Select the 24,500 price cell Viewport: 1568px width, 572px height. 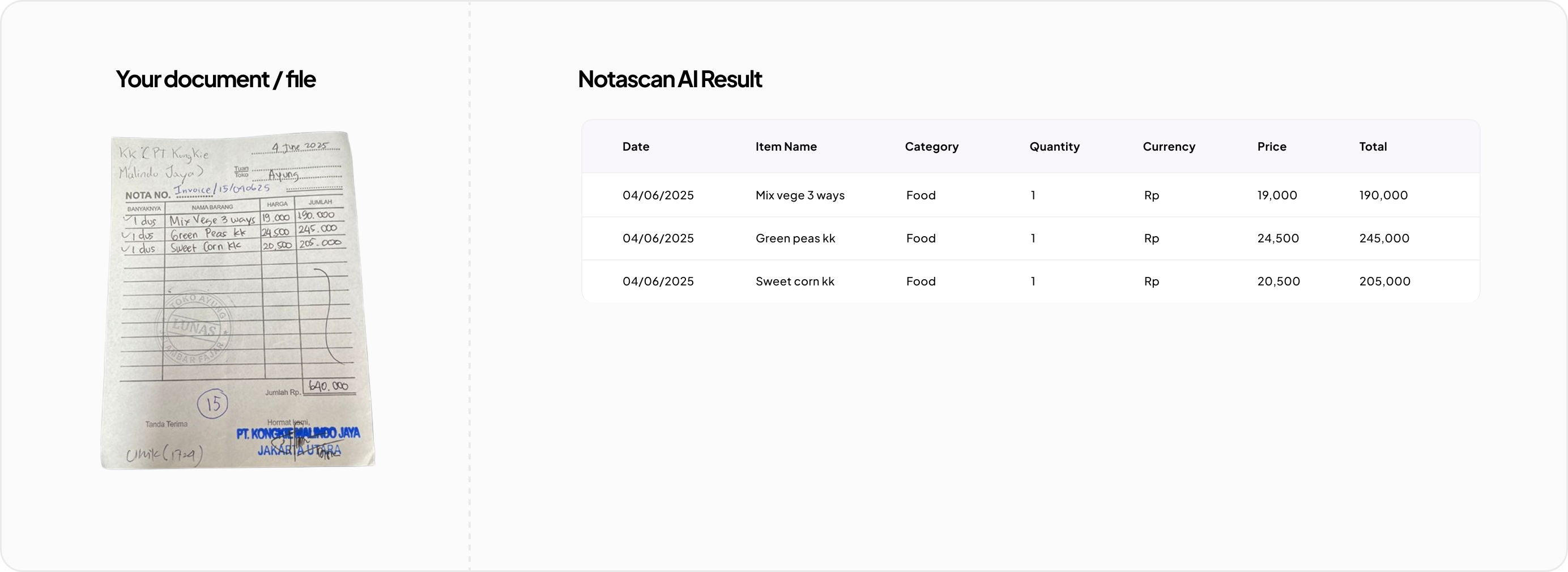pos(1277,238)
